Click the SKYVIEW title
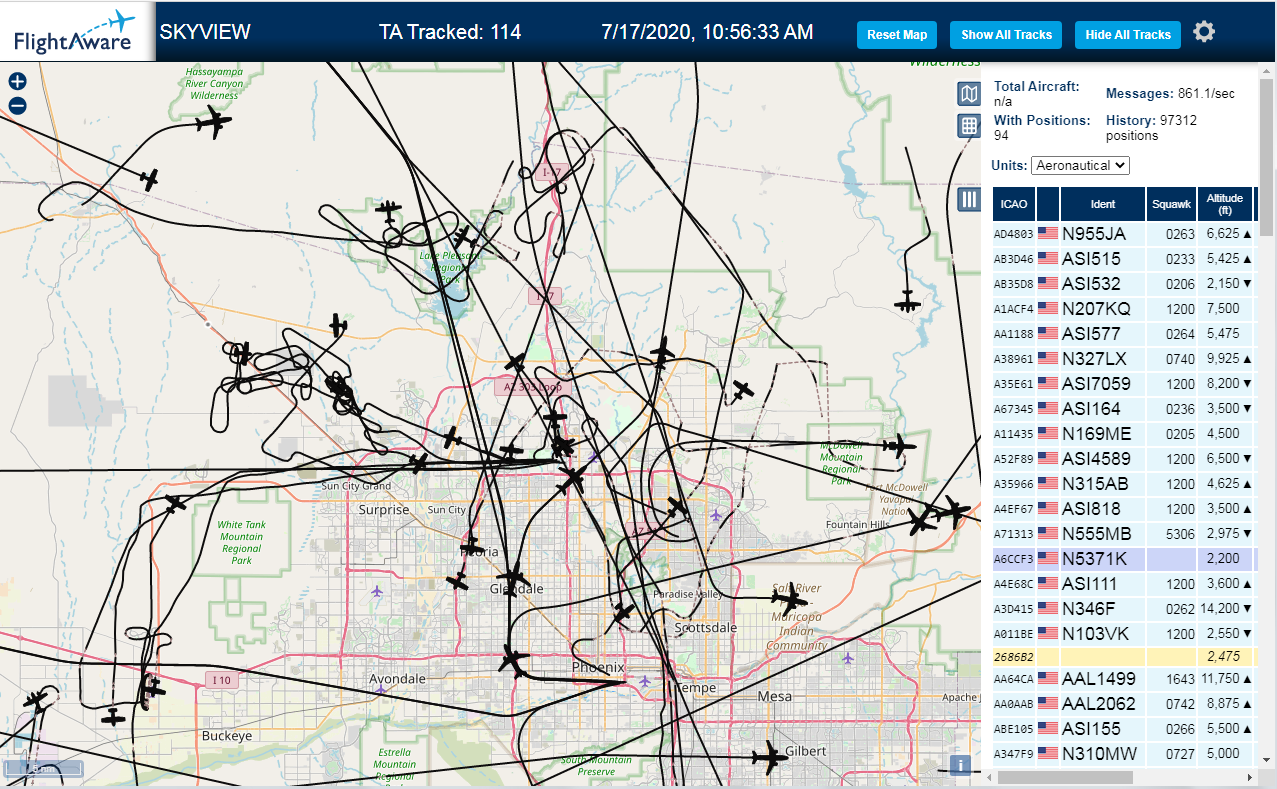This screenshot has height=789, width=1277. [x=205, y=32]
